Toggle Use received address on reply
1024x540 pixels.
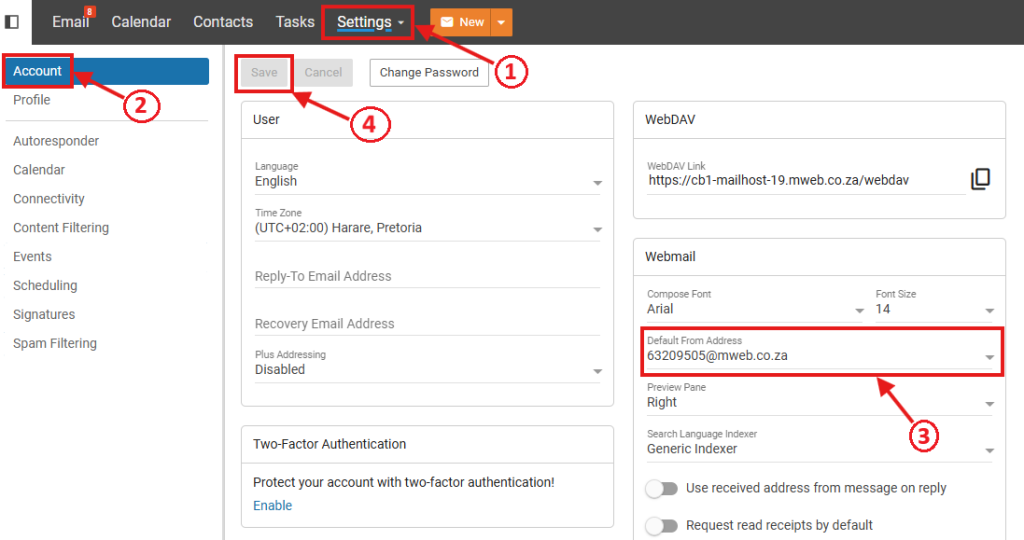pyautogui.click(x=662, y=488)
